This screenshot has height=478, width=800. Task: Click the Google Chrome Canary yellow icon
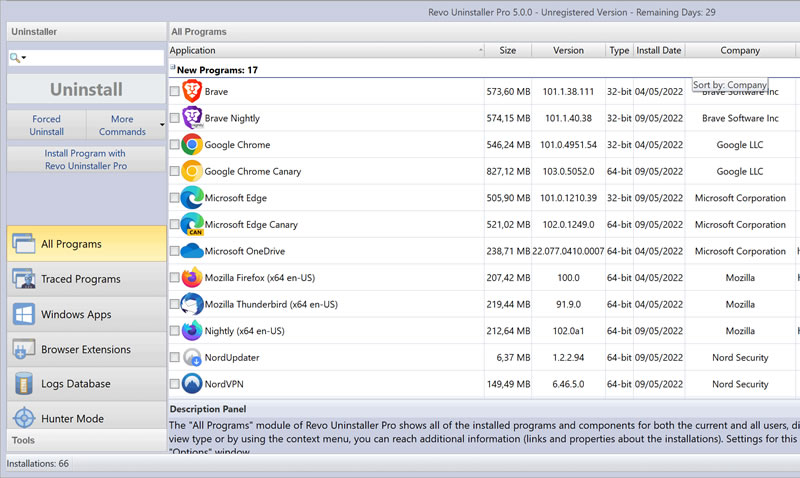[192, 171]
